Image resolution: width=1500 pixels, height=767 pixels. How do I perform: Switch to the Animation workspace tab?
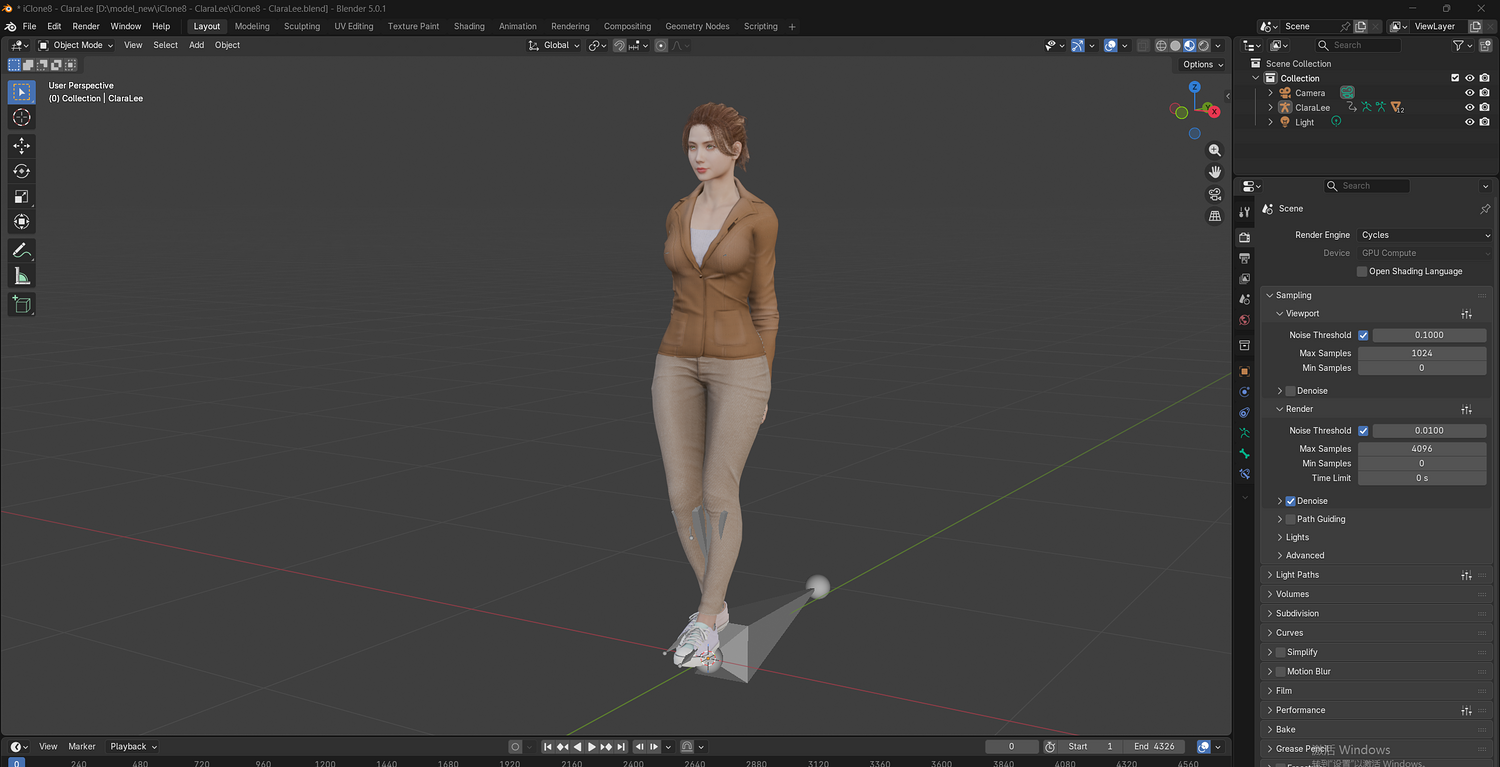(518, 26)
